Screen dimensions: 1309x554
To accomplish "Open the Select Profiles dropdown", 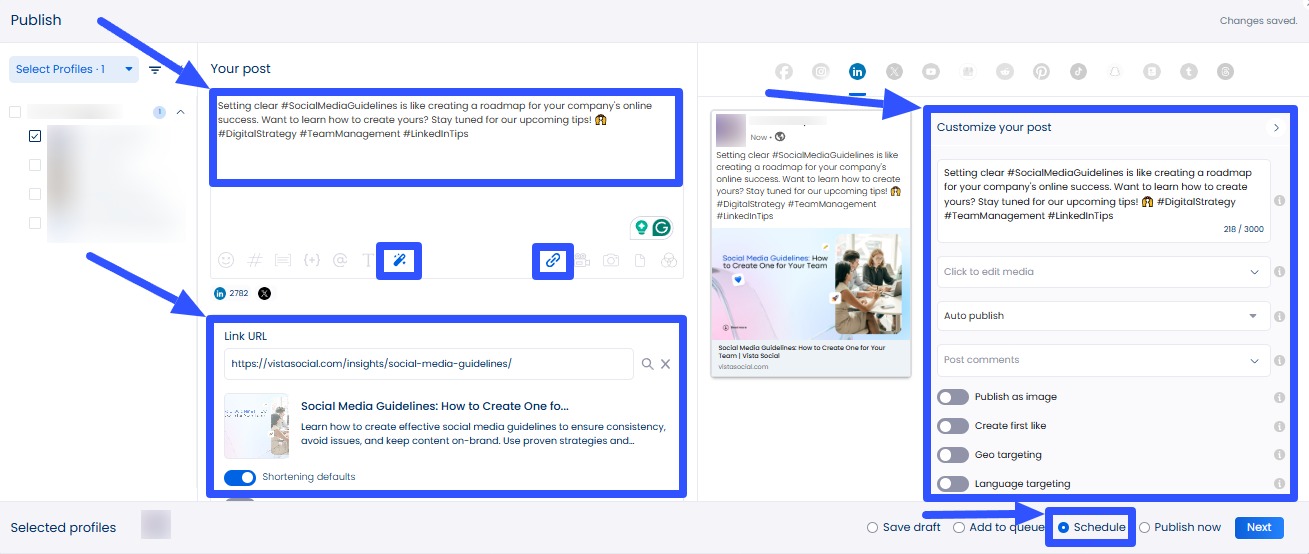I will [x=74, y=69].
